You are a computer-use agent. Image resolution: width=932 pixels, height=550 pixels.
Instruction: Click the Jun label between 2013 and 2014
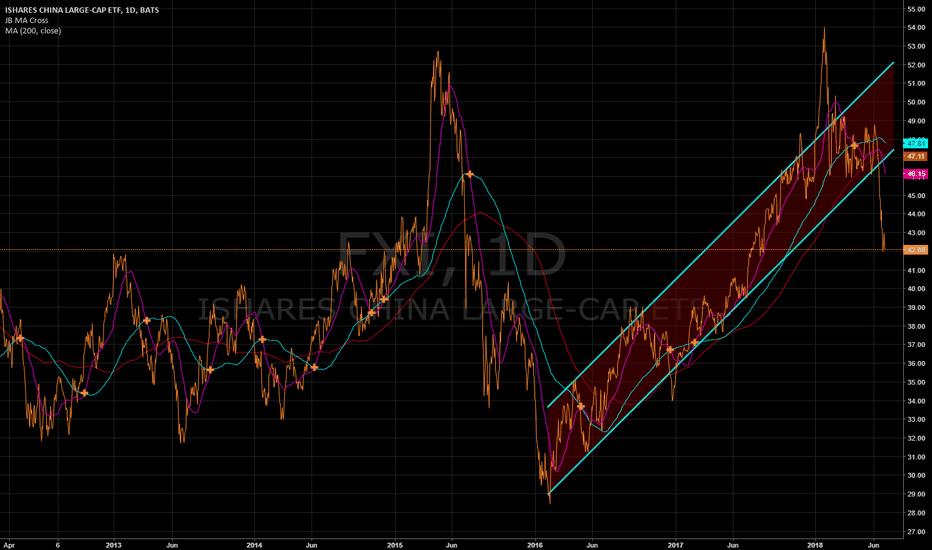pos(172,545)
